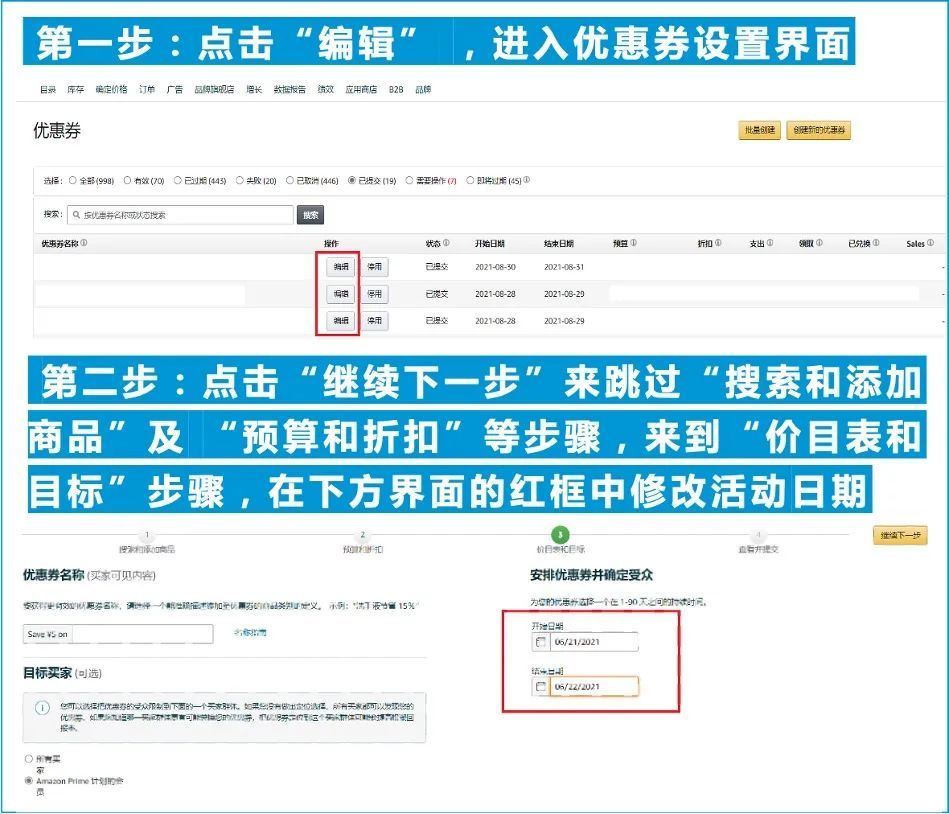Select Amazon Prime 计划的会员 radio option
This screenshot has height=814, width=949.
(28, 781)
